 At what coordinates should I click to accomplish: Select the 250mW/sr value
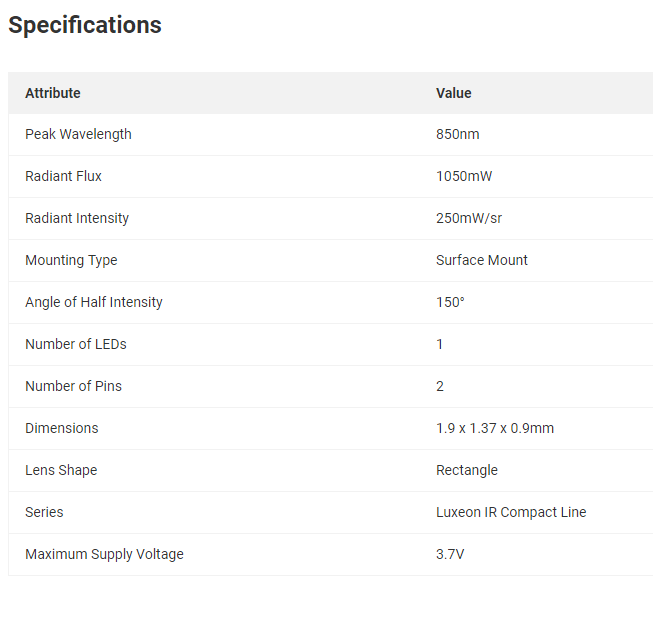coord(469,218)
